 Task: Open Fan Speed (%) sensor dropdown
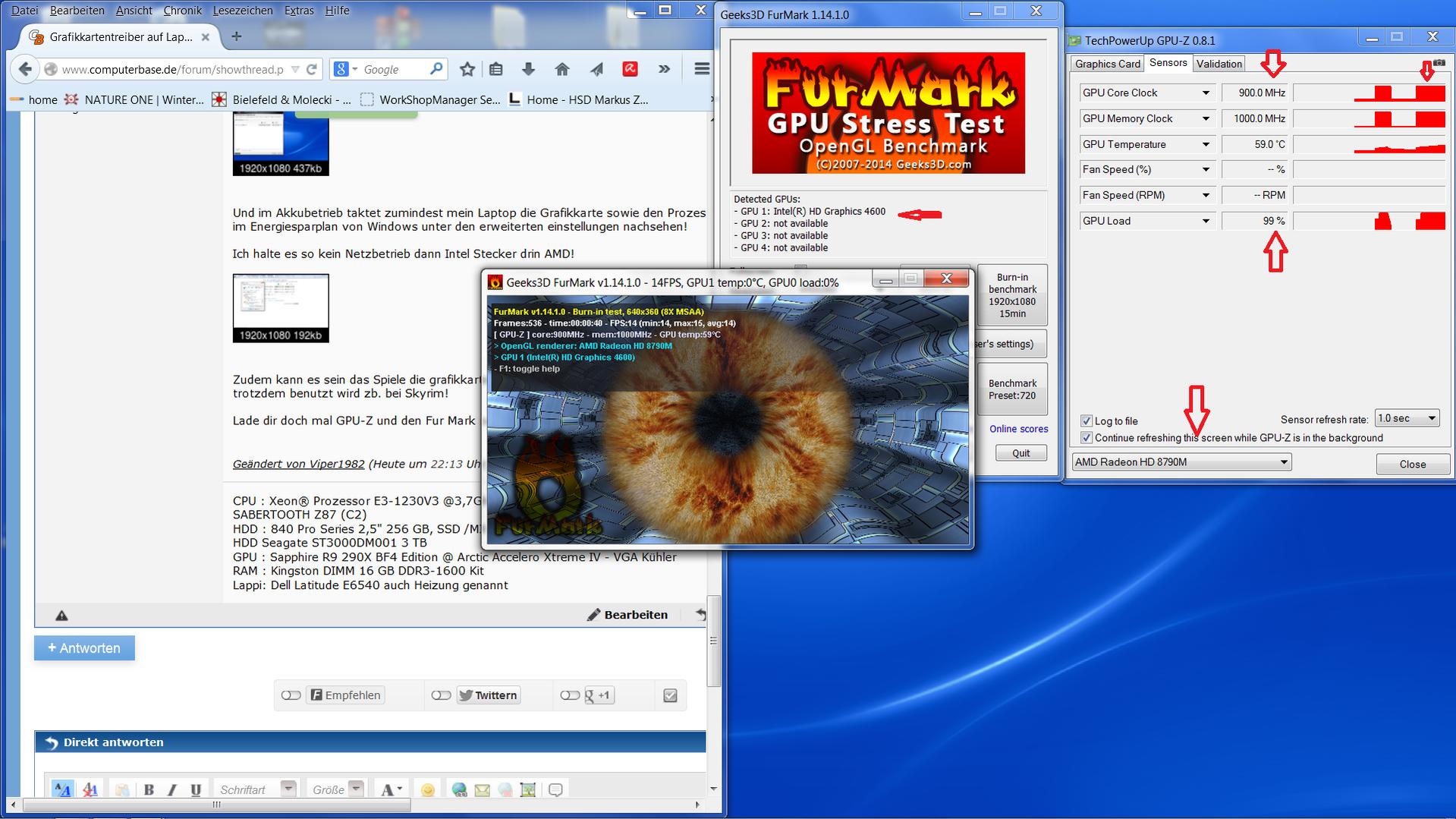coord(1206,170)
